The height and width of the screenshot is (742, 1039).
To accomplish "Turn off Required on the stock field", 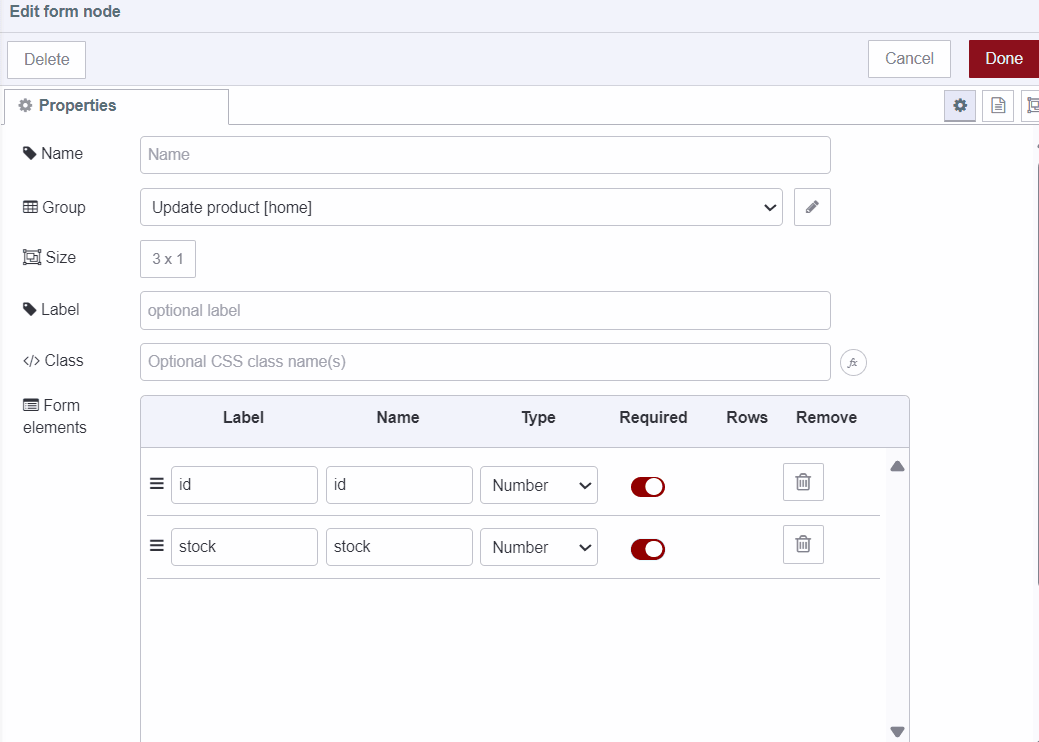I will (647, 549).
